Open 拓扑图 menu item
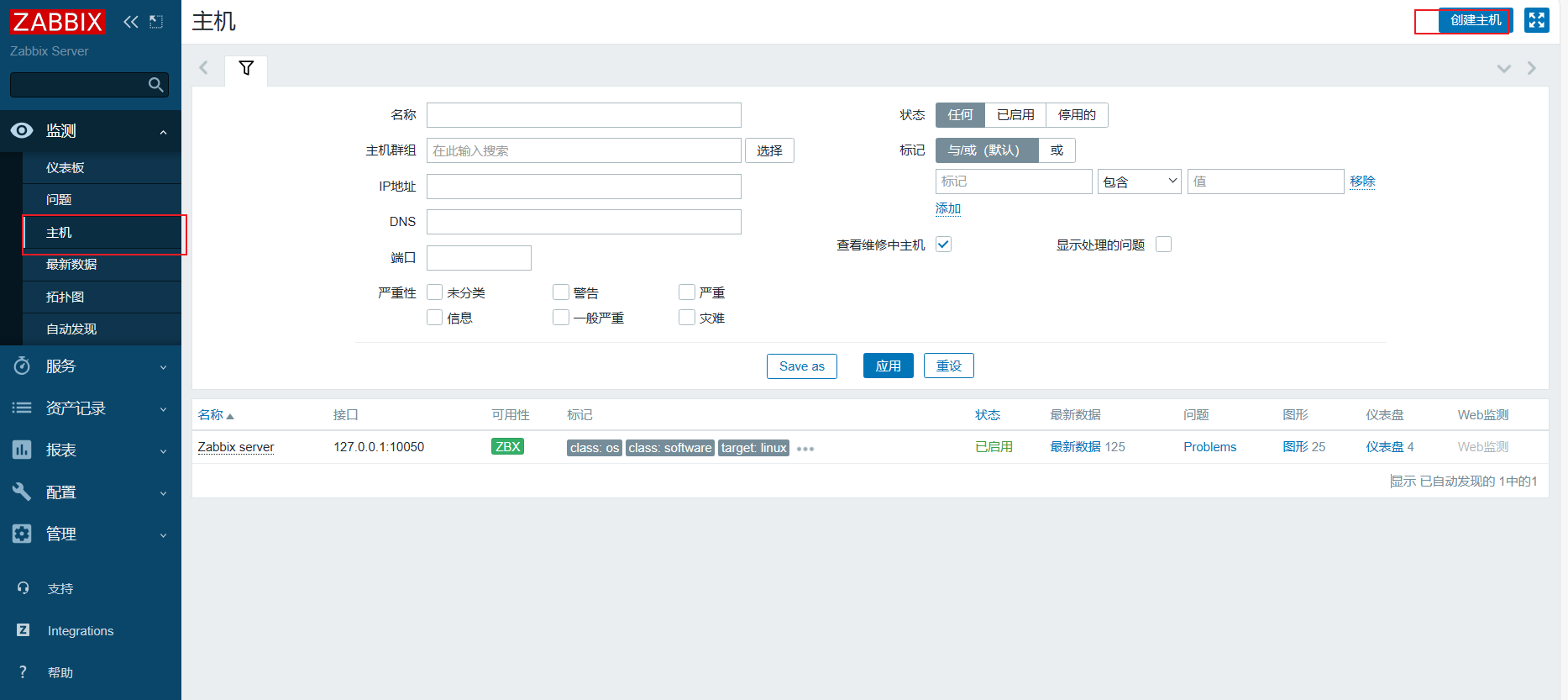 102,297
